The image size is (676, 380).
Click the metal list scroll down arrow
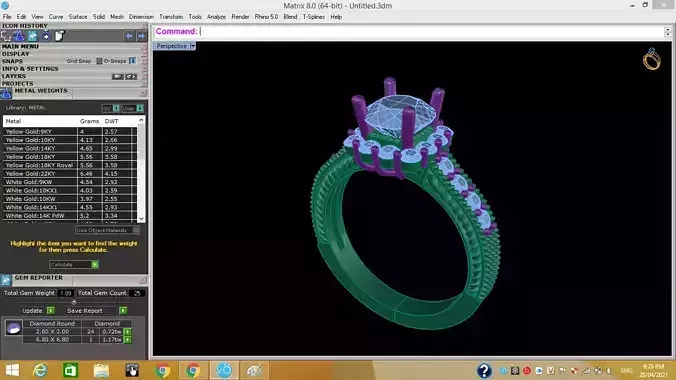click(x=141, y=219)
